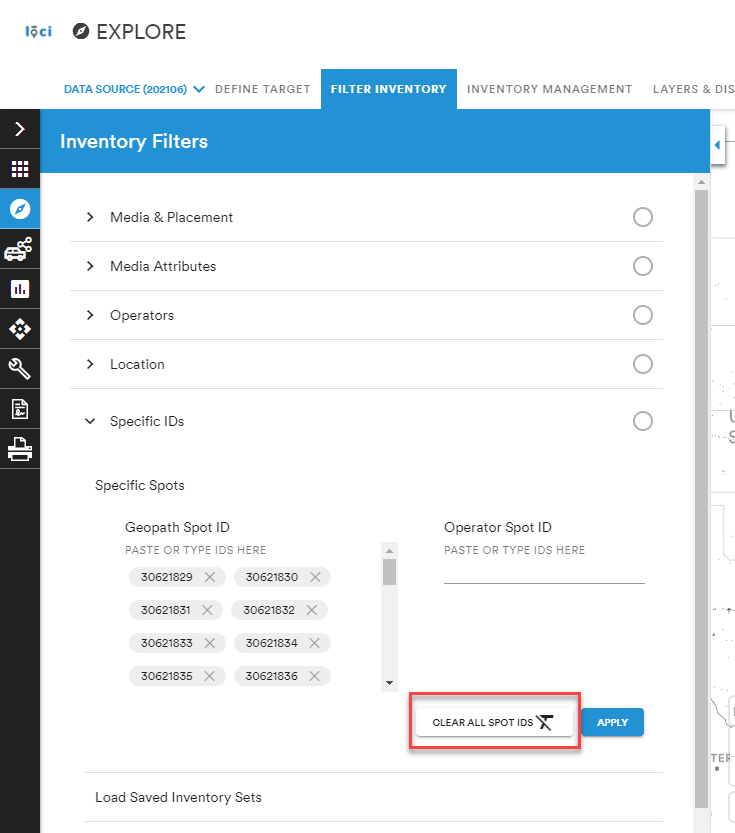735x833 pixels.
Task: Remove spot ID 30621835 chip
Action: click(x=209, y=676)
